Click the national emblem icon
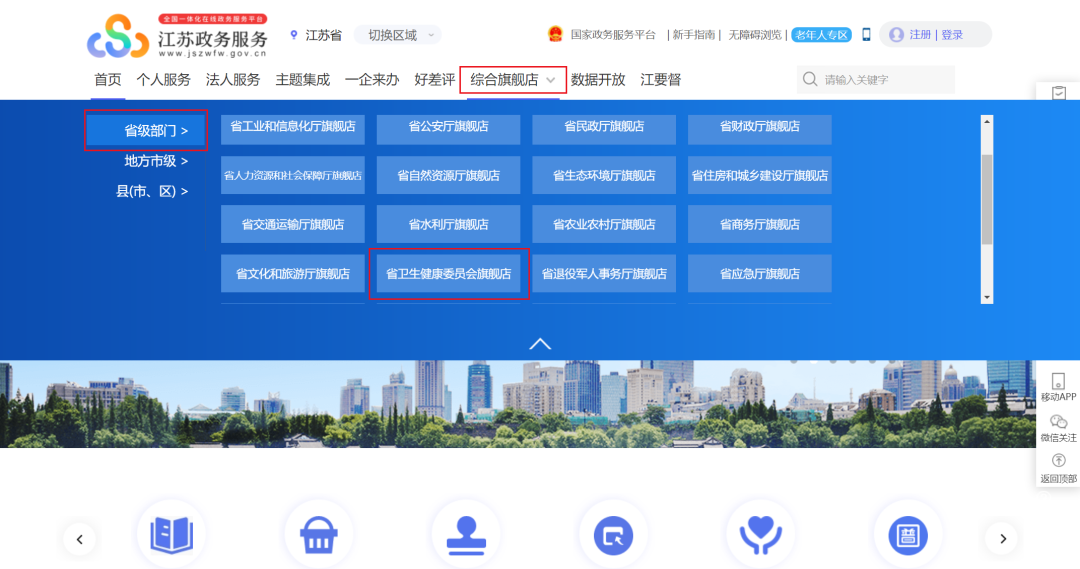 (x=555, y=34)
